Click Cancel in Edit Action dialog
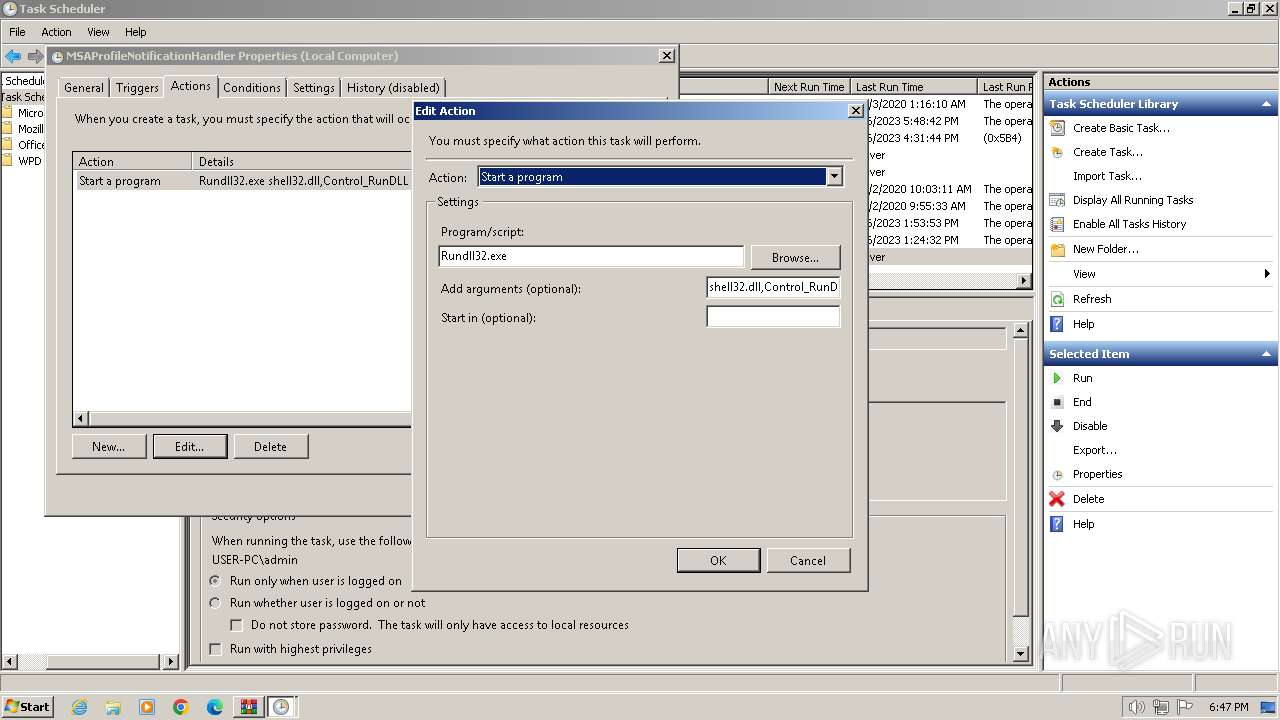Image resolution: width=1280 pixels, height=720 pixels. (x=808, y=561)
